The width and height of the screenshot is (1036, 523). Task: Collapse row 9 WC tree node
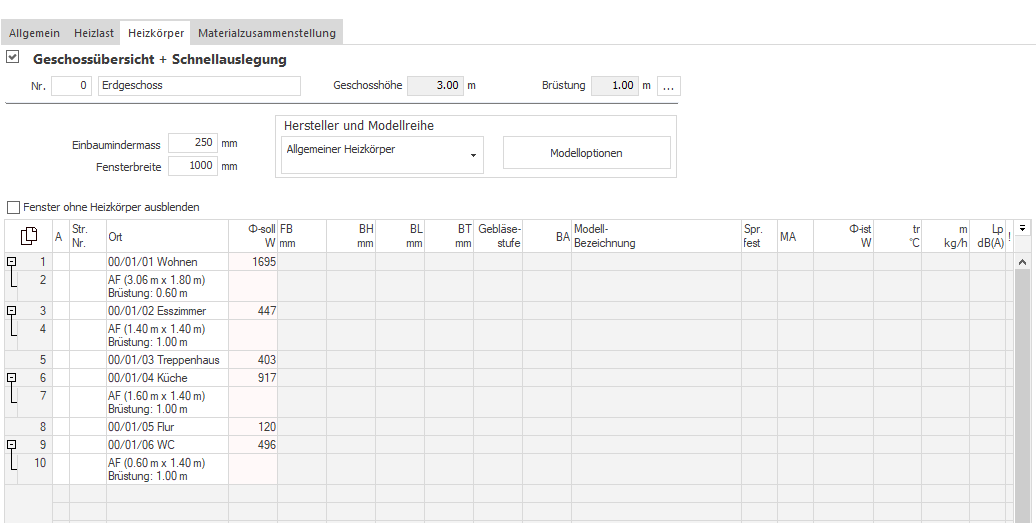click(11, 445)
